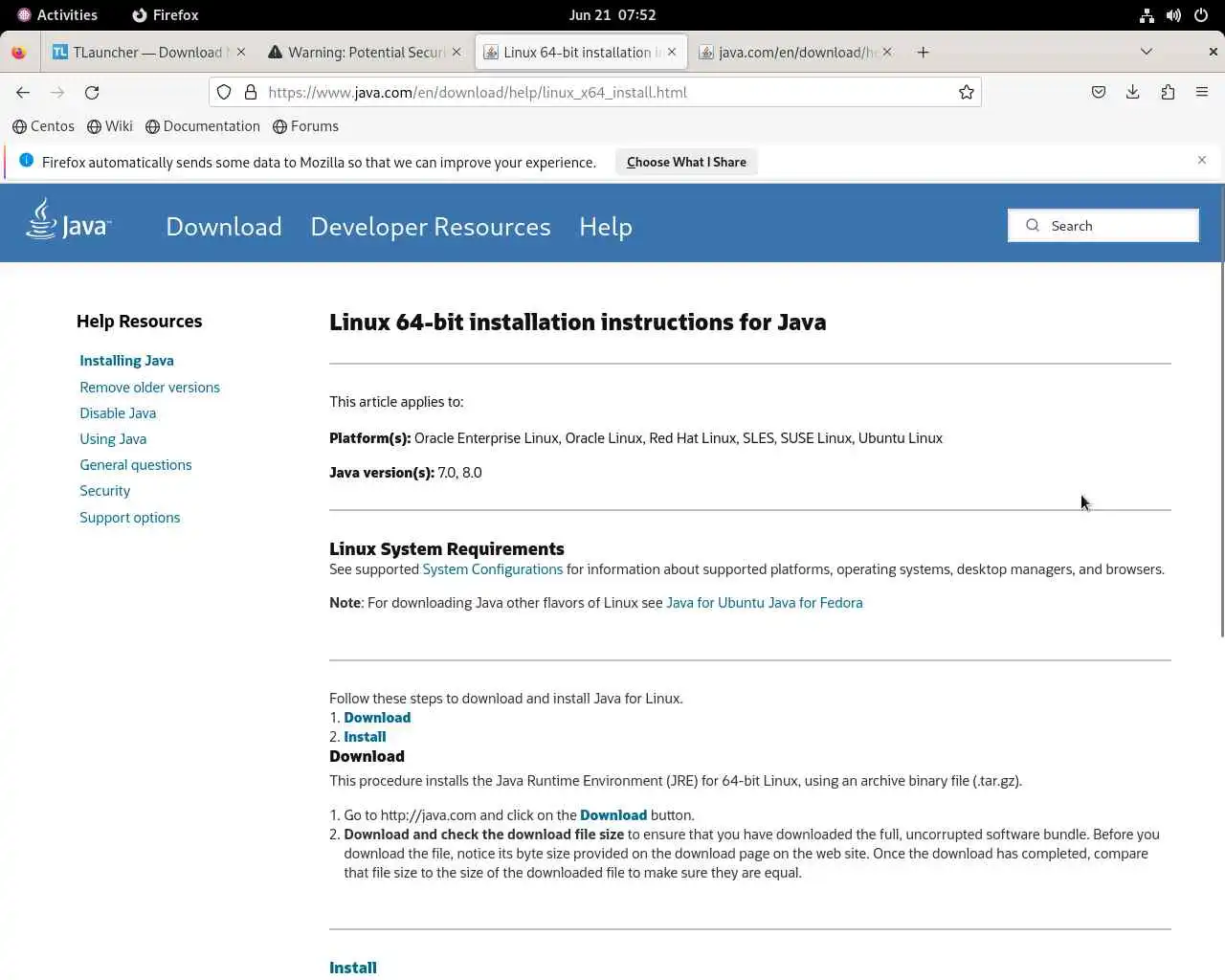Open Activities overview
This screenshot has width=1225, height=980.
pyautogui.click(x=57, y=15)
